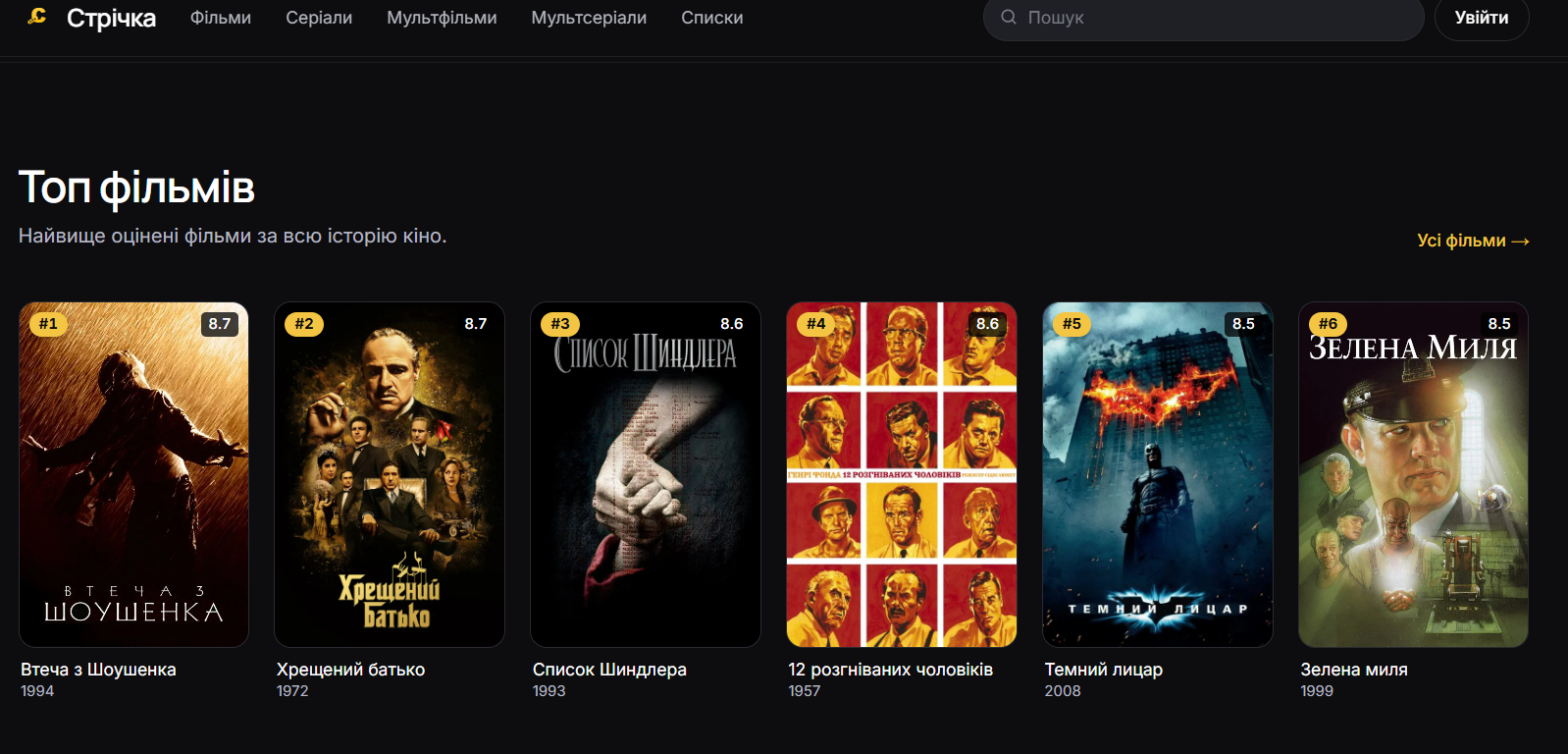
Task: Click the Найвище оцінені фільми subtitle text
Action: coord(233,236)
